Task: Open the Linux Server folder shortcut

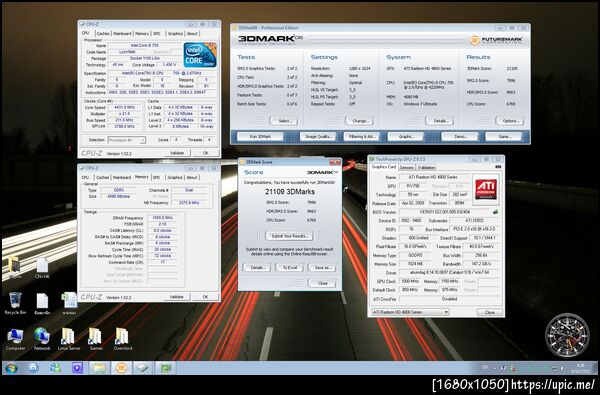Action: 69,339
